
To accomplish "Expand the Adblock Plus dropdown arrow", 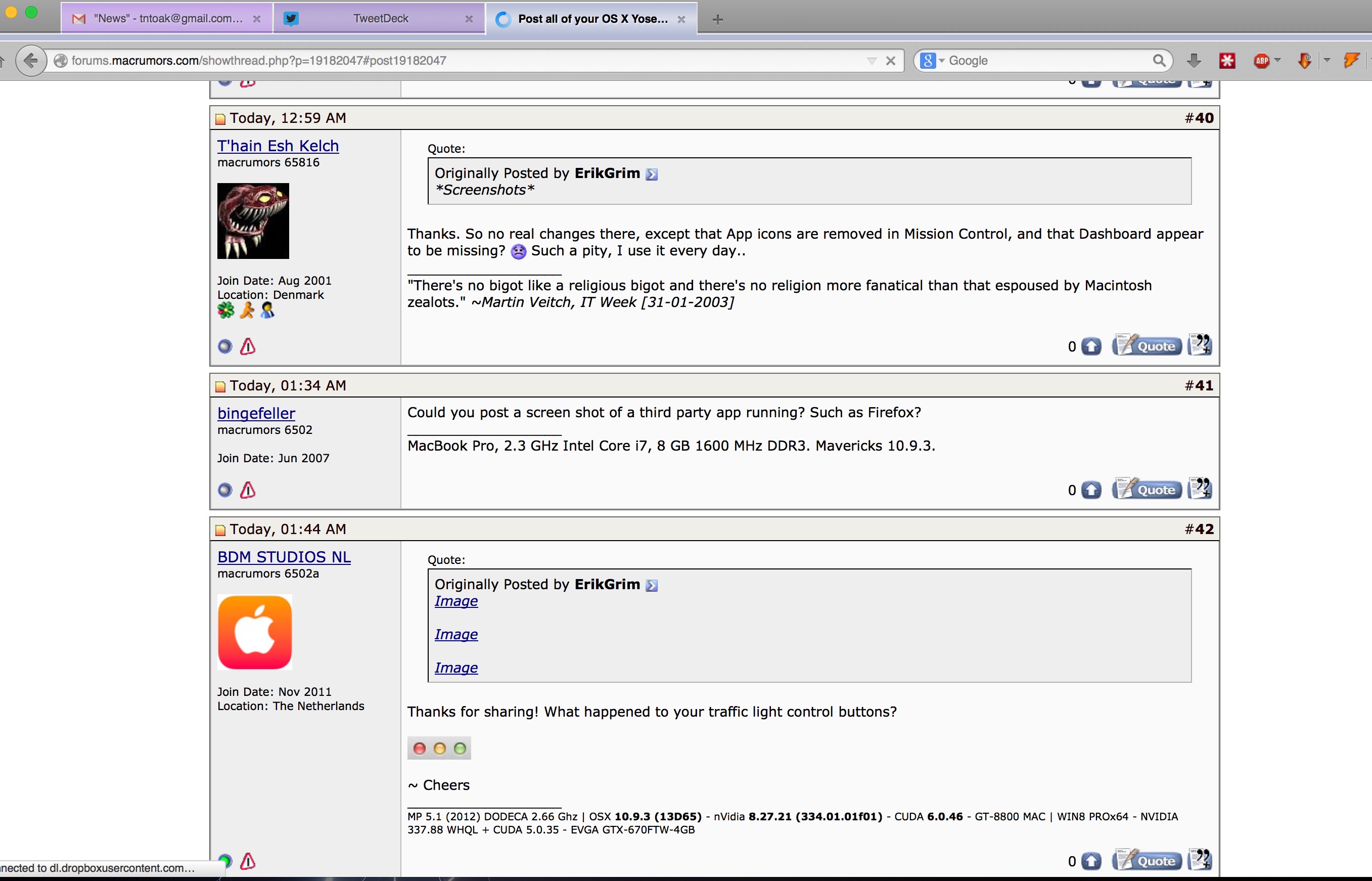I will (x=1277, y=60).
